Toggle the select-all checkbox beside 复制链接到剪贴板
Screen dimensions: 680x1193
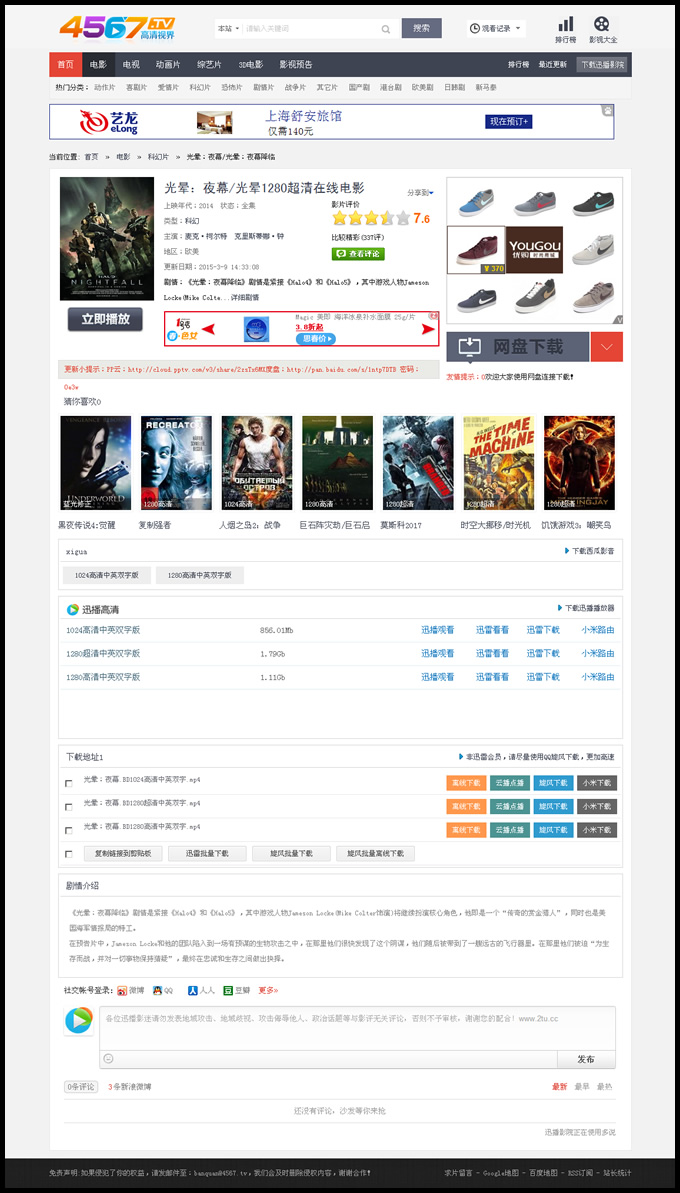click(69, 854)
